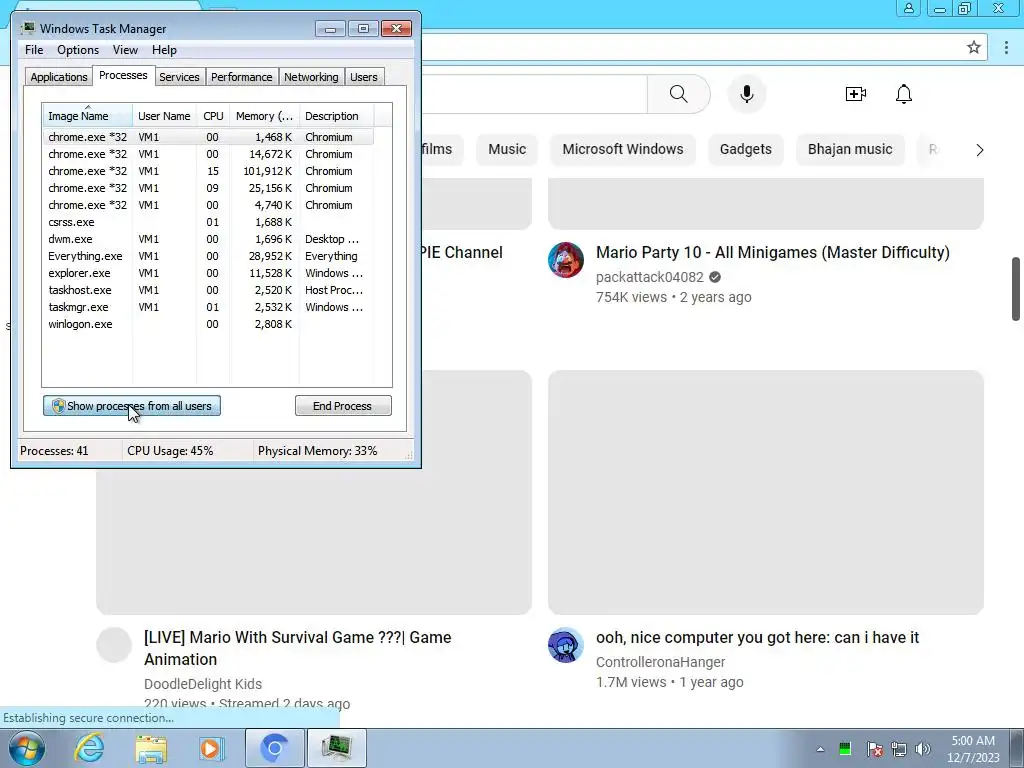
Task: Open Action Center flag tray icon
Action: [x=875, y=749]
